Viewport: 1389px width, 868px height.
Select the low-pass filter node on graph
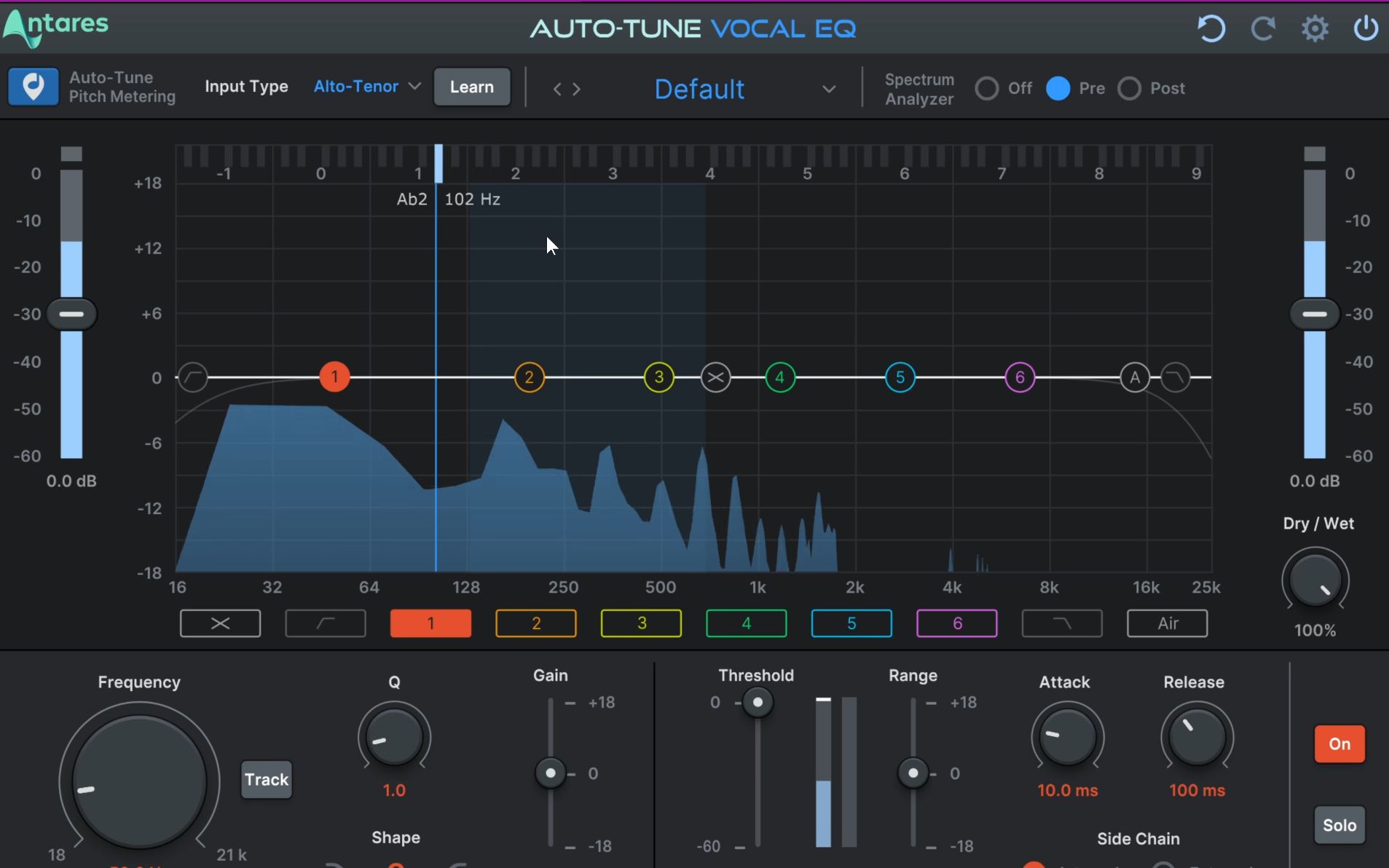[x=1175, y=377]
